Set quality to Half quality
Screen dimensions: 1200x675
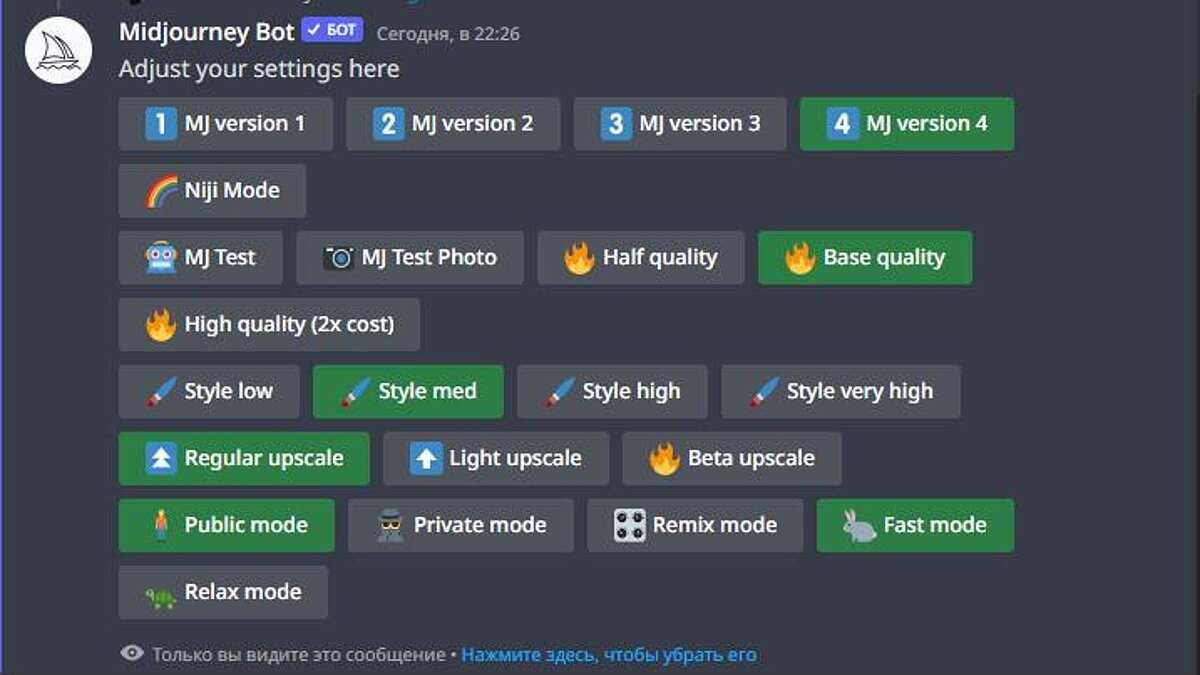[641, 258]
